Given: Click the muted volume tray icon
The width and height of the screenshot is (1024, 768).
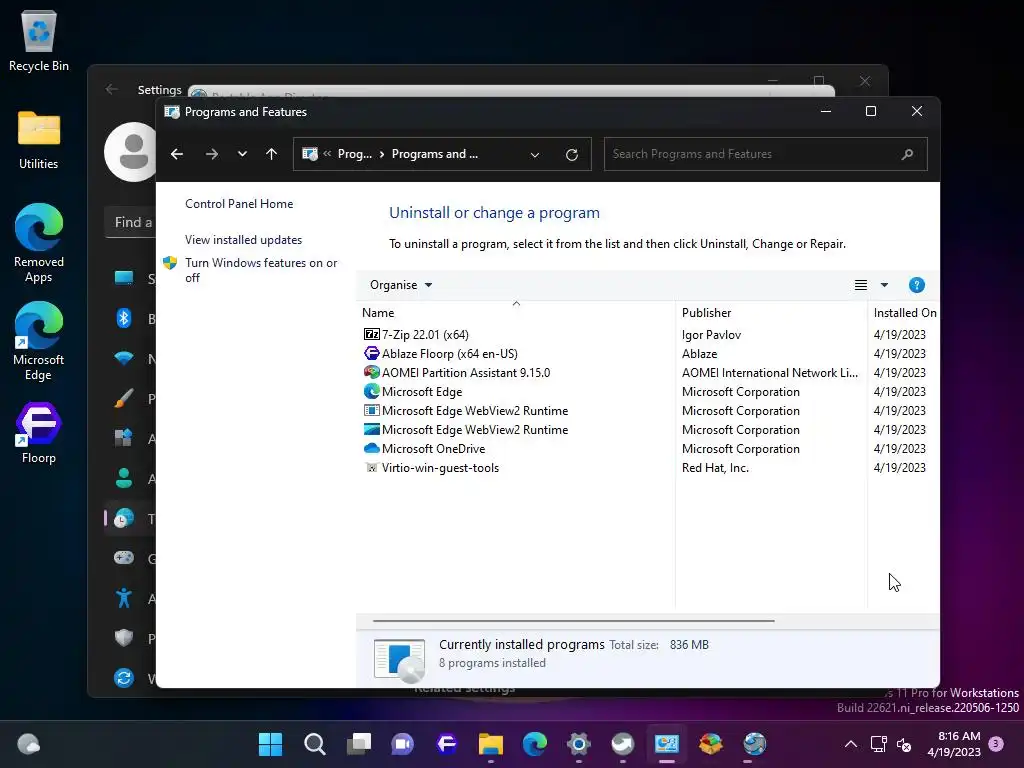Looking at the screenshot, I should coord(904,744).
